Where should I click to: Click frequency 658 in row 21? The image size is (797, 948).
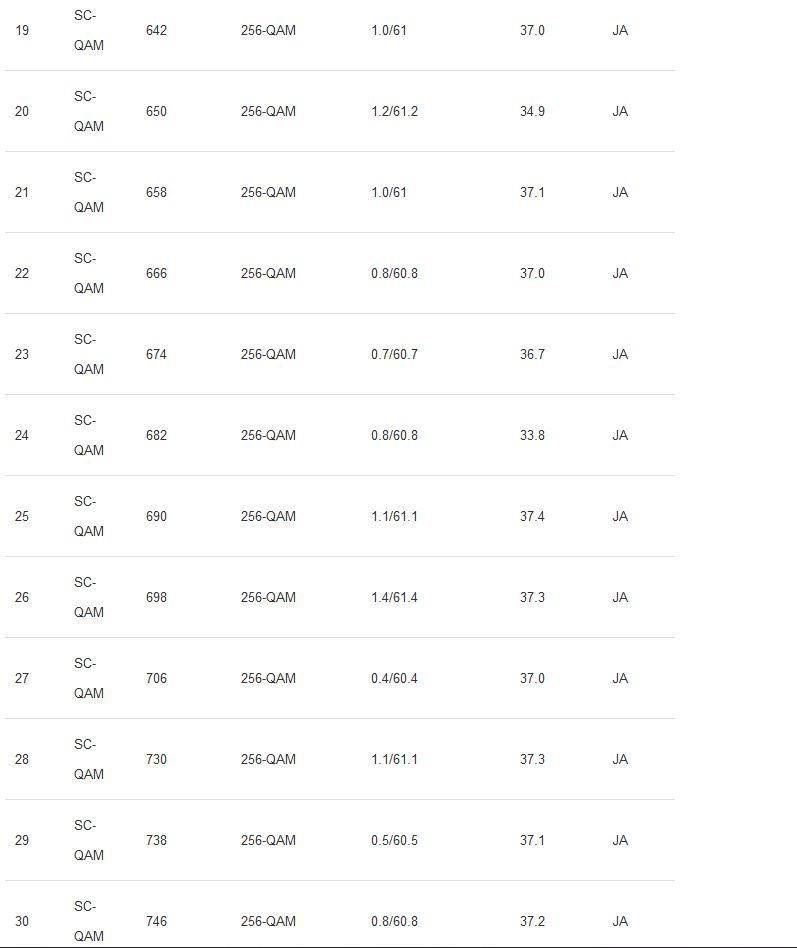click(156, 192)
